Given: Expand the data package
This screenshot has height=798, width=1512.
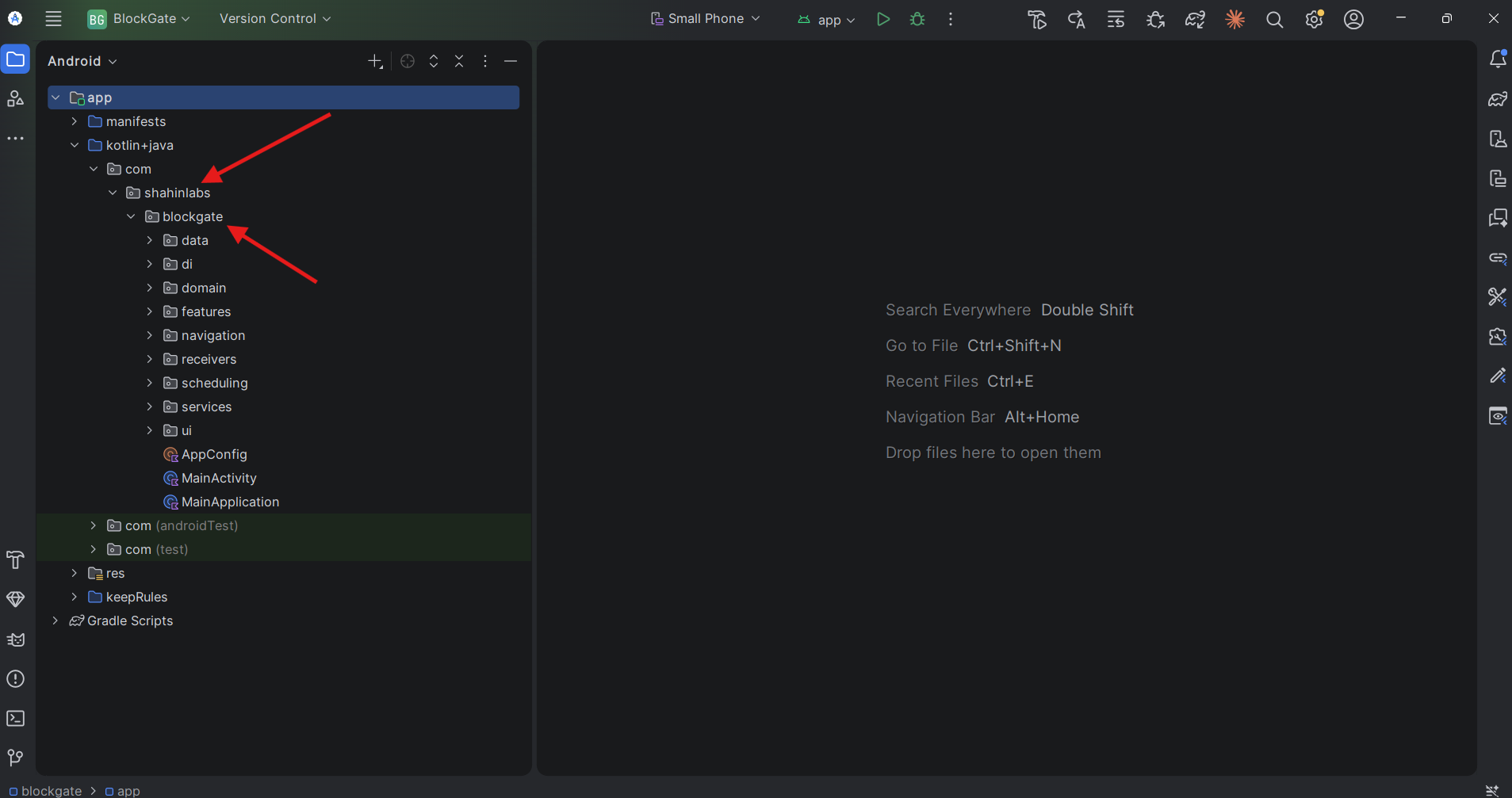Looking at the screenshot, I should point(149,240).
